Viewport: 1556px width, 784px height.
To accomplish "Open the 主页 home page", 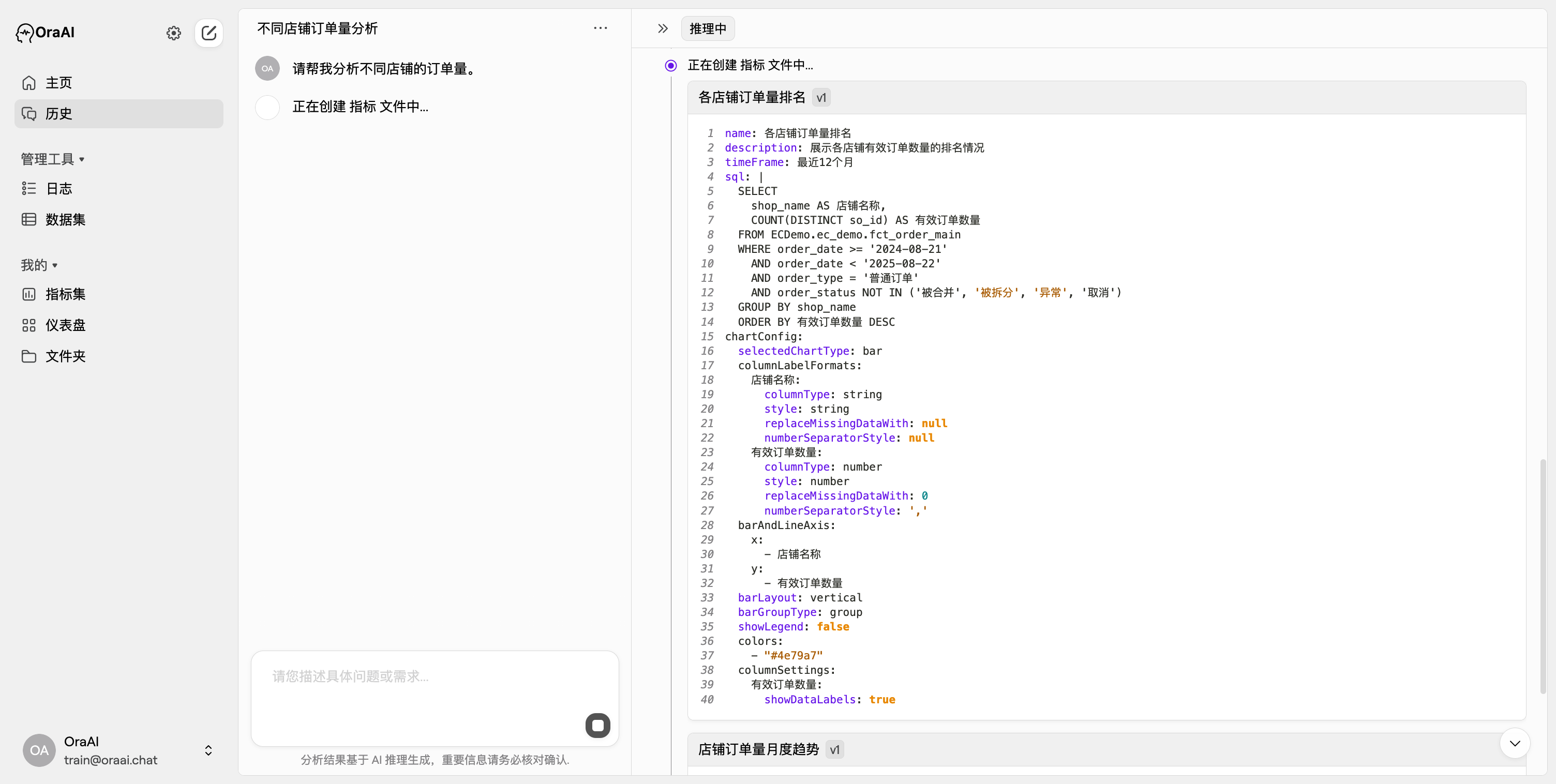I will coord(58,83).
